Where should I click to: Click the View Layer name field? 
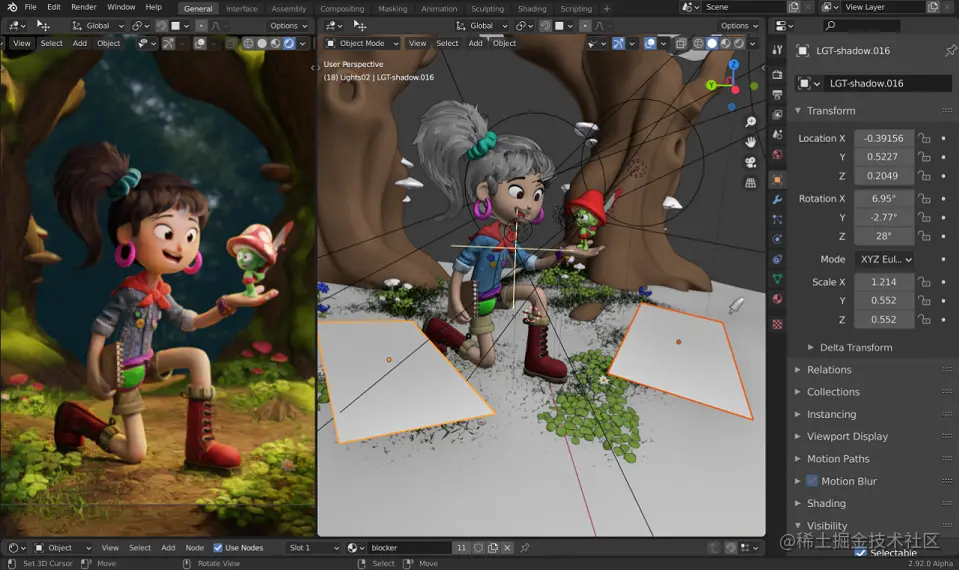pyautogui.click(x=883, y=7)
